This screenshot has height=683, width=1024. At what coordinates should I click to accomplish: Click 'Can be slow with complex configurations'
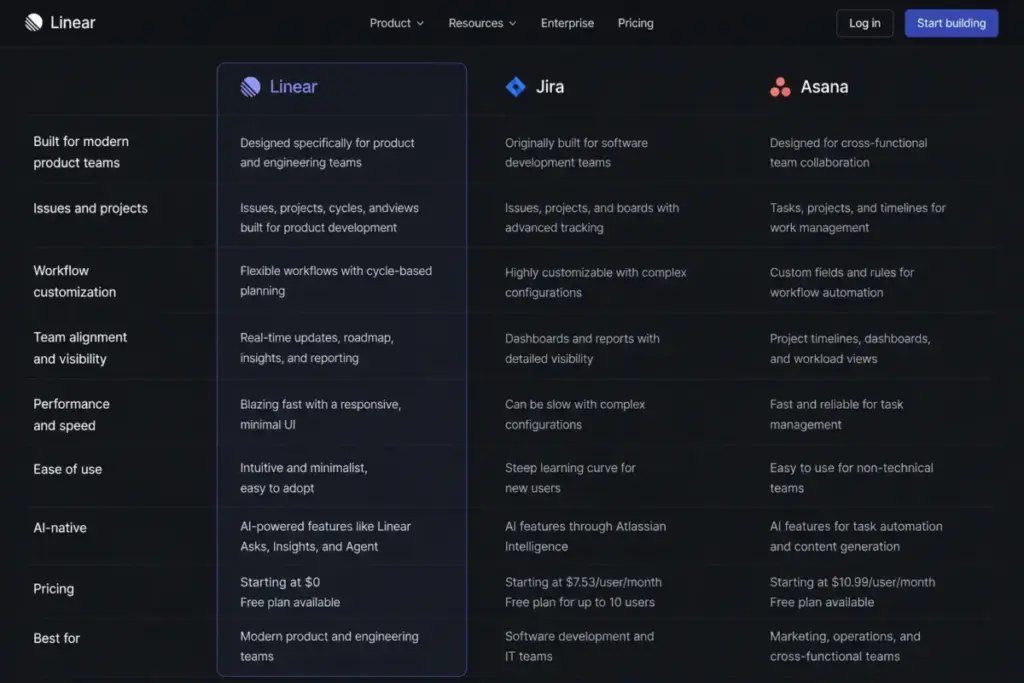pyautogui.click(x=575, y=415)
